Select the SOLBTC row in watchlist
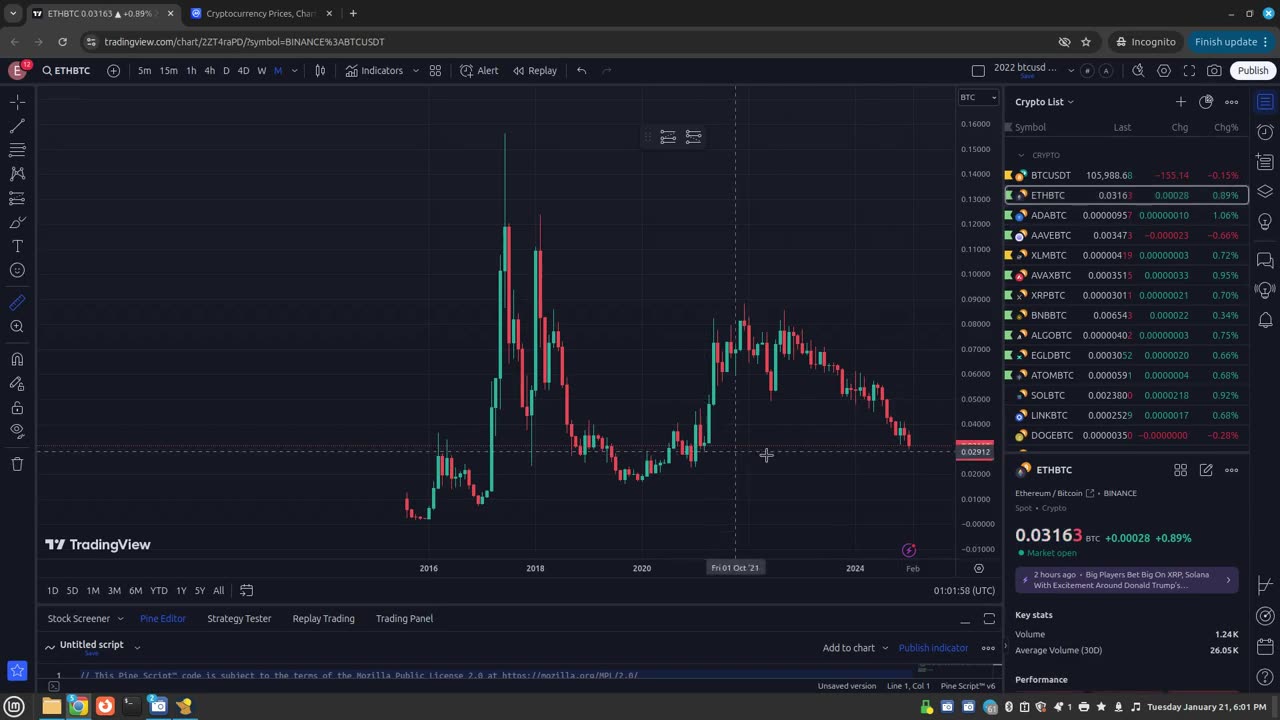This screenshot has height=720, width=1280. tap(1126, 395)
